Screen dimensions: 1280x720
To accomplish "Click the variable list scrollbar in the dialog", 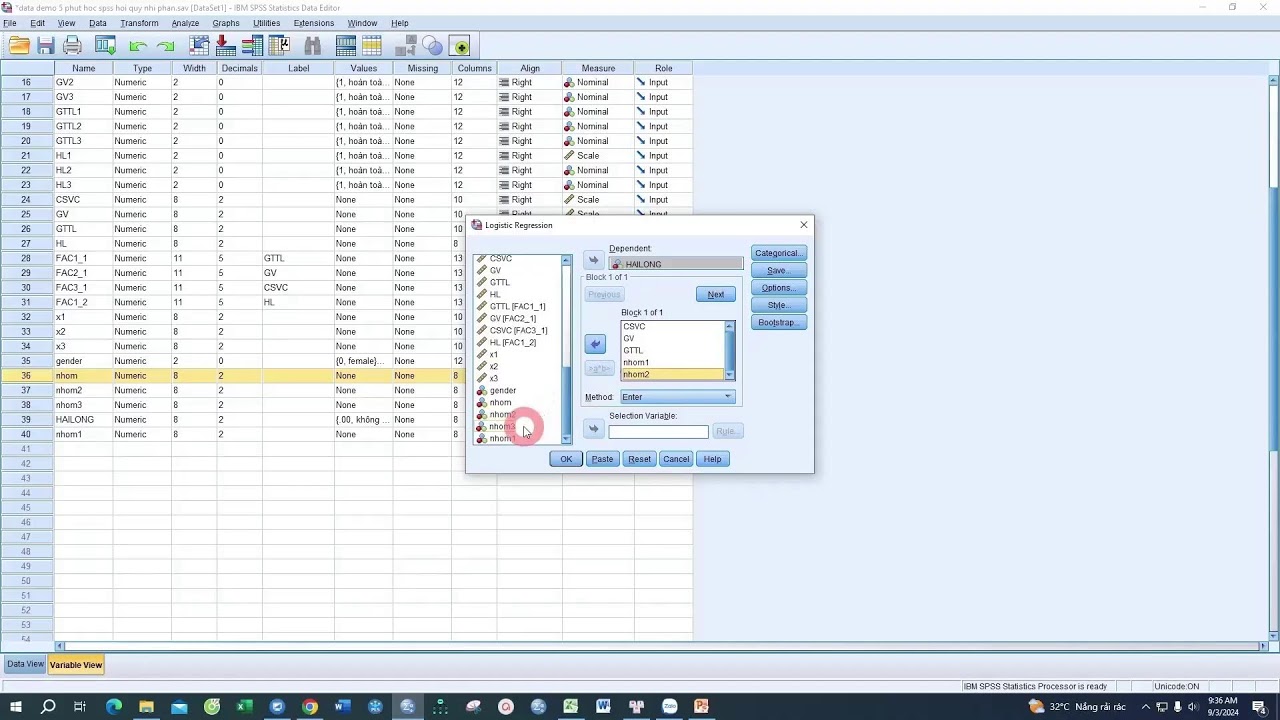I will (566, 349).
